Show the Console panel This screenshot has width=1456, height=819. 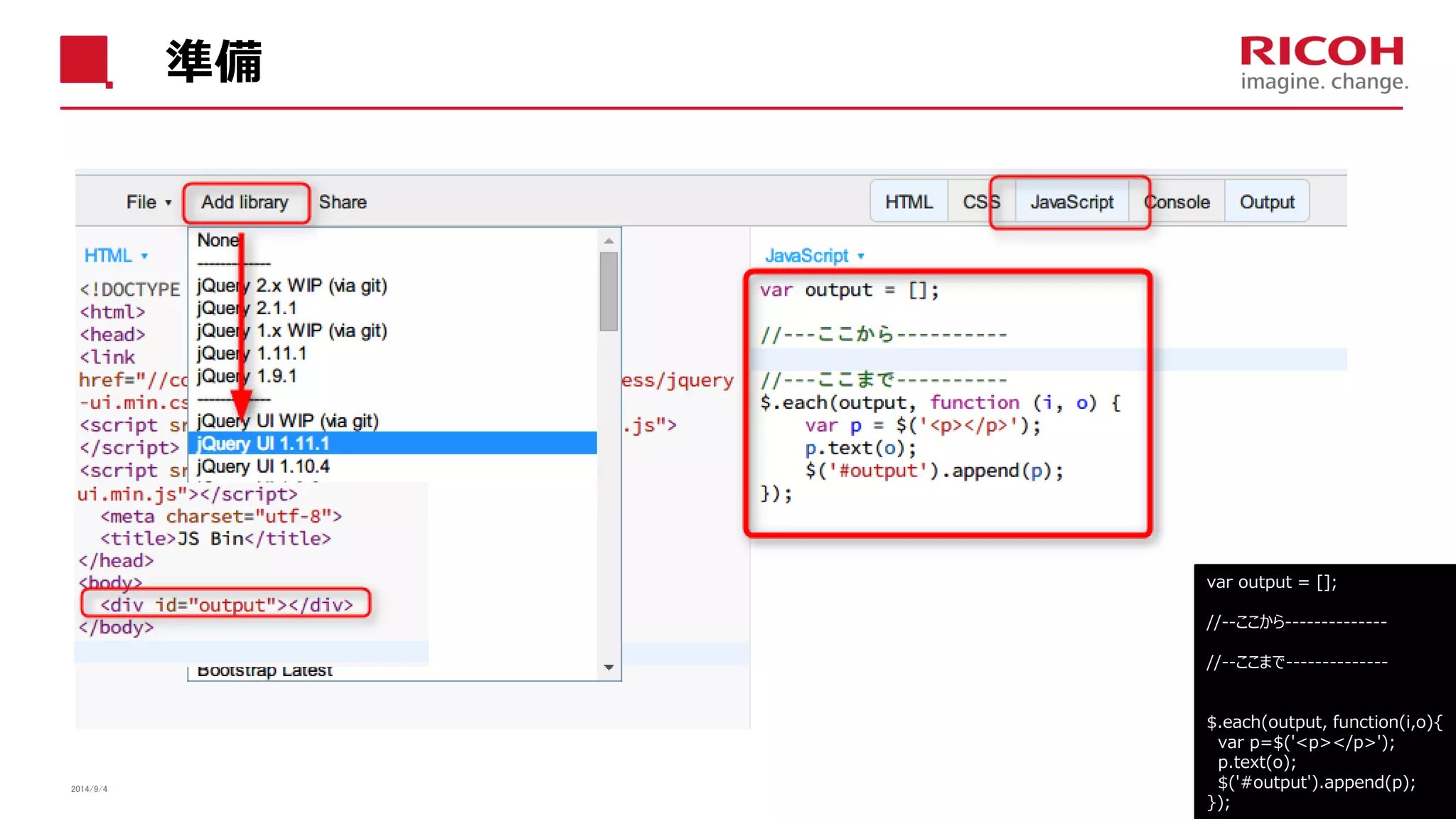point(1177,203)
